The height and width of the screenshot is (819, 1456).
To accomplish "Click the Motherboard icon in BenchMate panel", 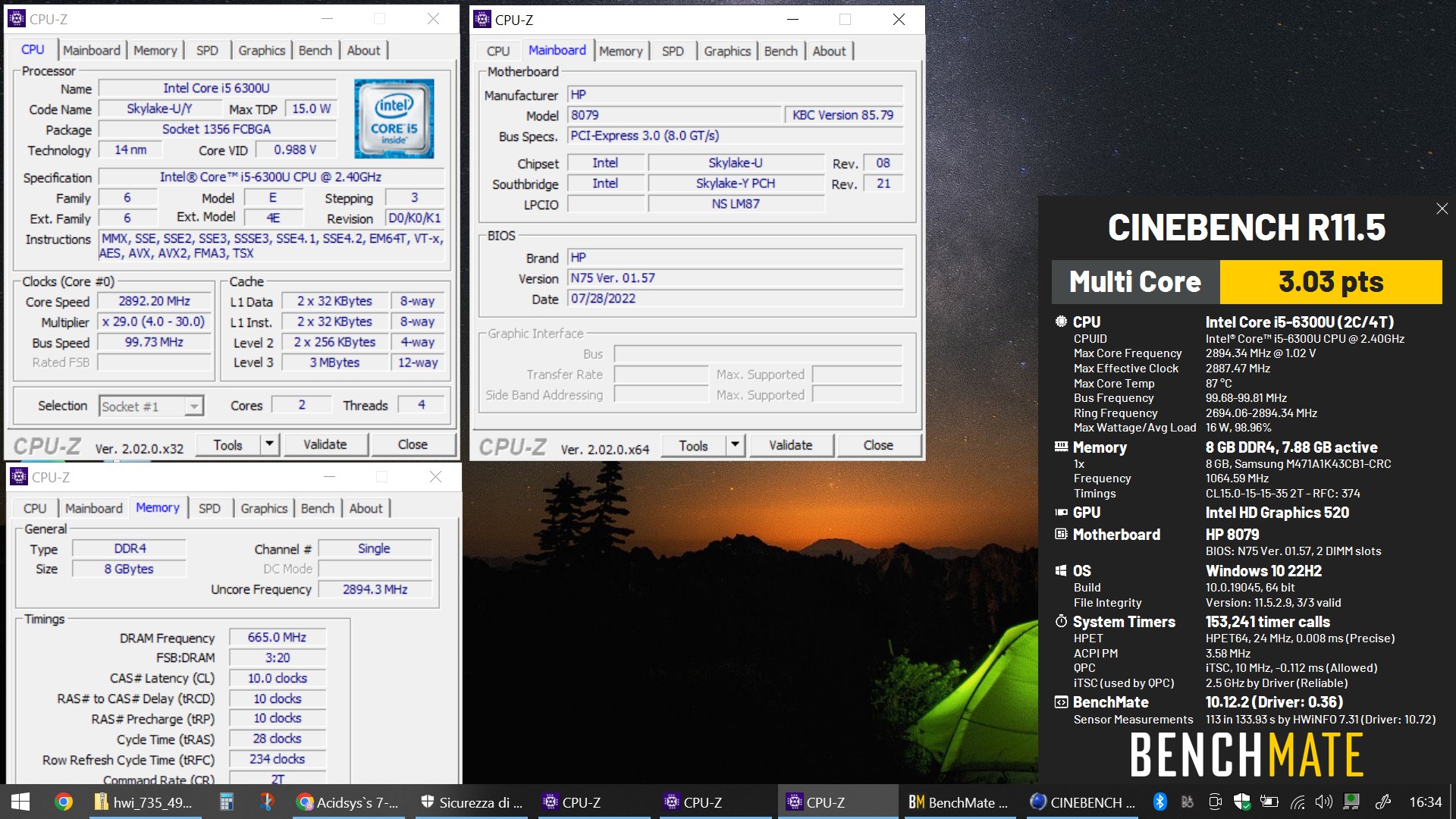I will (1061, 534).
